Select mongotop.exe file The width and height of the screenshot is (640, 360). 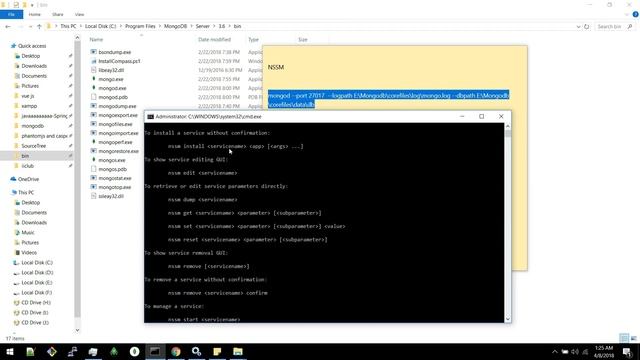pos(115,187)
